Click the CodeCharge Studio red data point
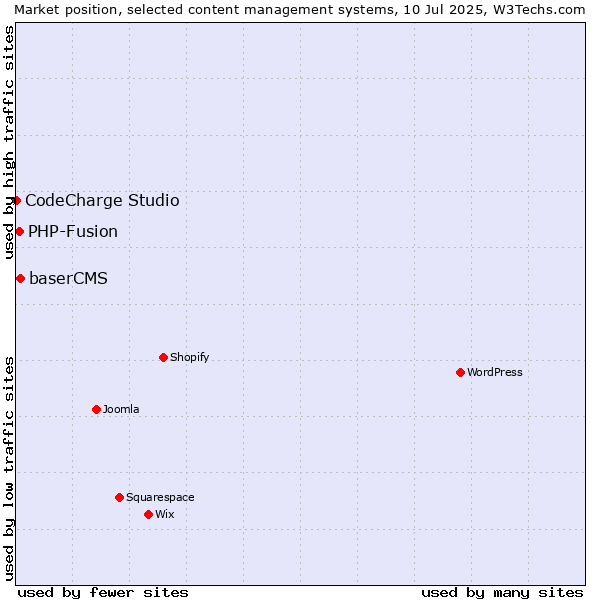 pos(16,201)
